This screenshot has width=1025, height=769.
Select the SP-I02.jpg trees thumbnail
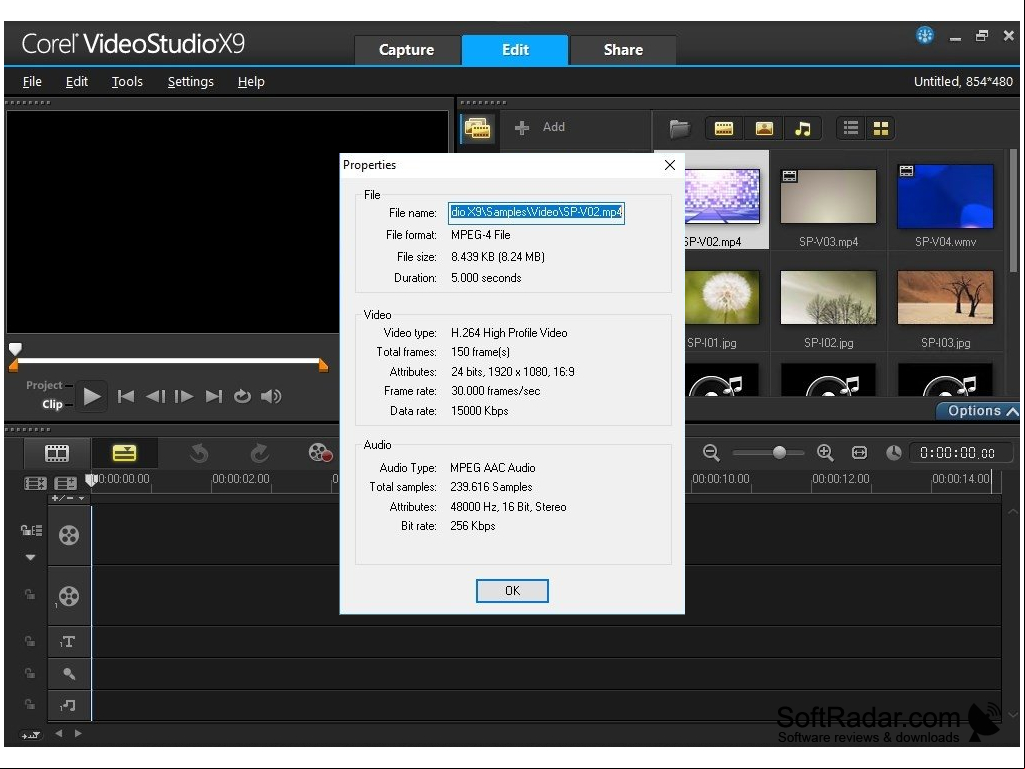828,297
